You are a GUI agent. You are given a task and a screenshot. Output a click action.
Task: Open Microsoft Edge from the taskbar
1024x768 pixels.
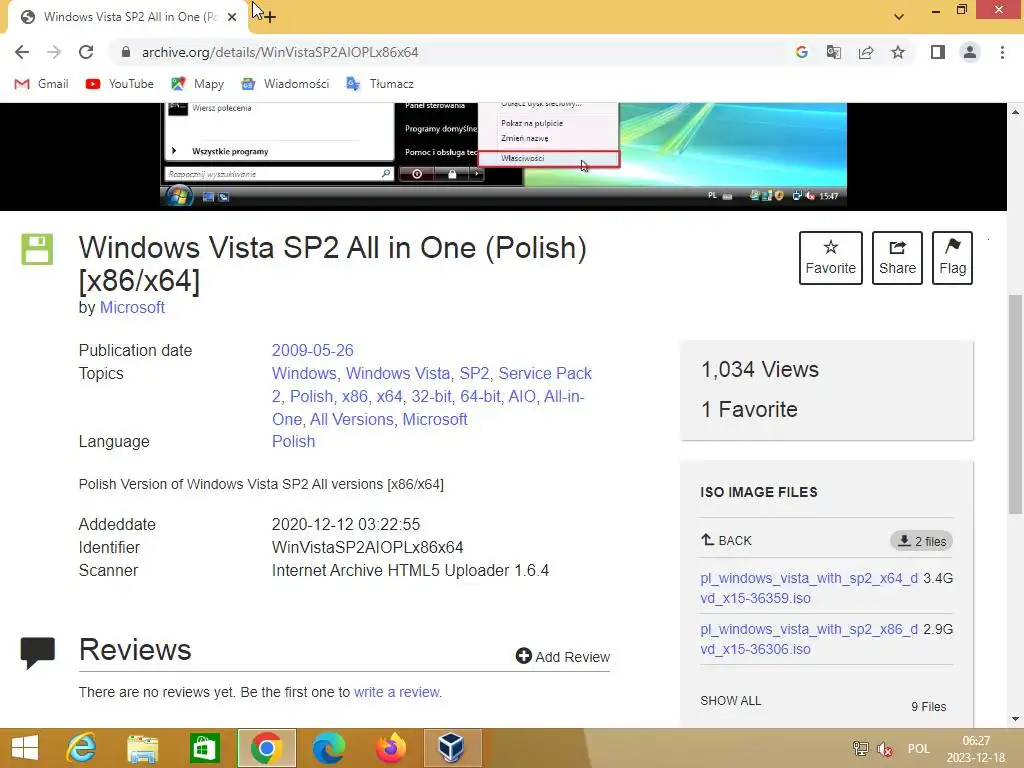(328, 748)
